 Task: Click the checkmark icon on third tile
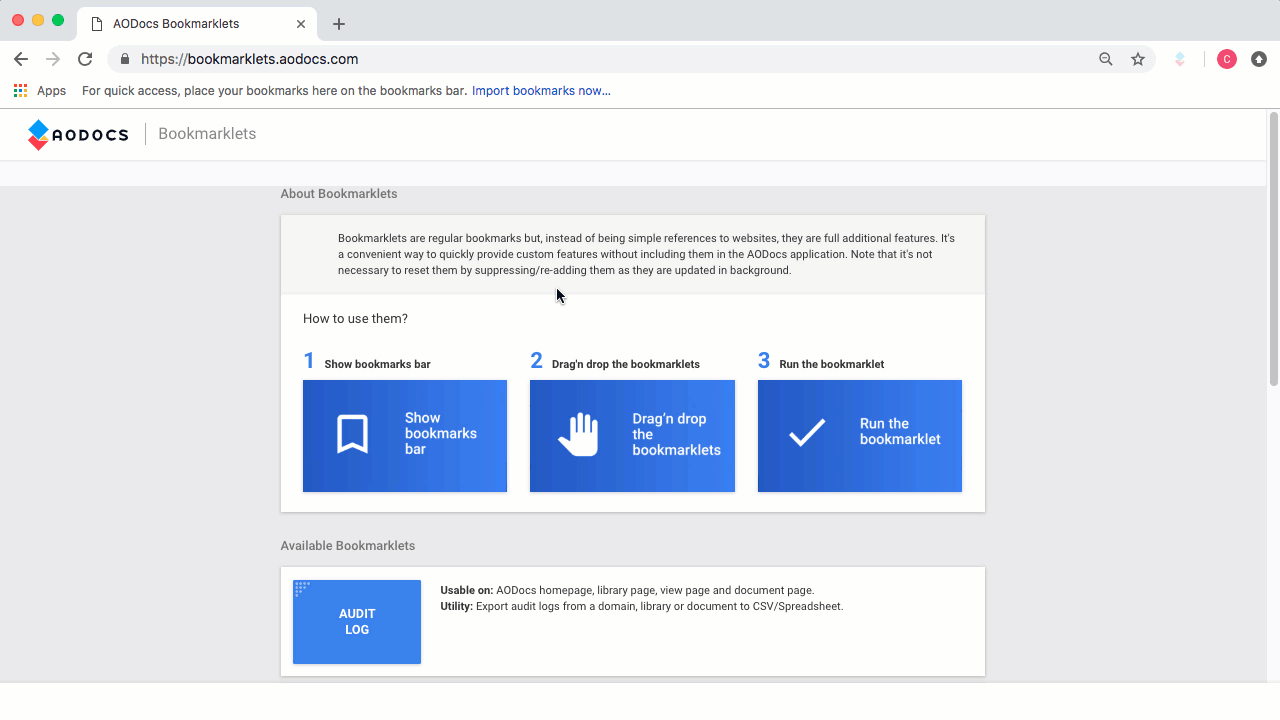point(807,433)
